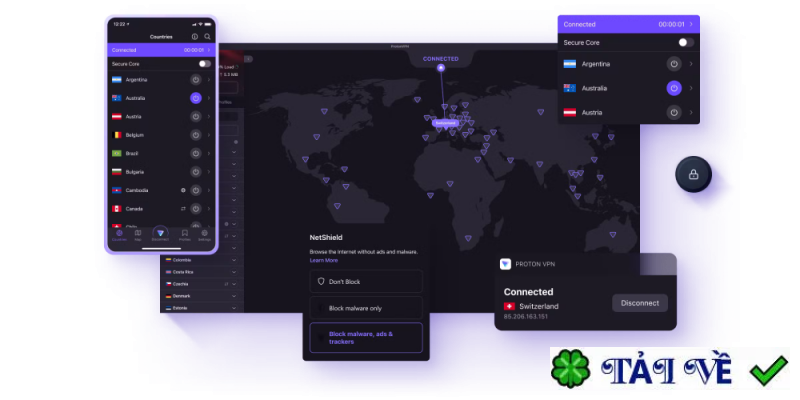800x400 pixels.
Task: Click the TẢI VỀ download banner
Action: (x=670, y=370)
